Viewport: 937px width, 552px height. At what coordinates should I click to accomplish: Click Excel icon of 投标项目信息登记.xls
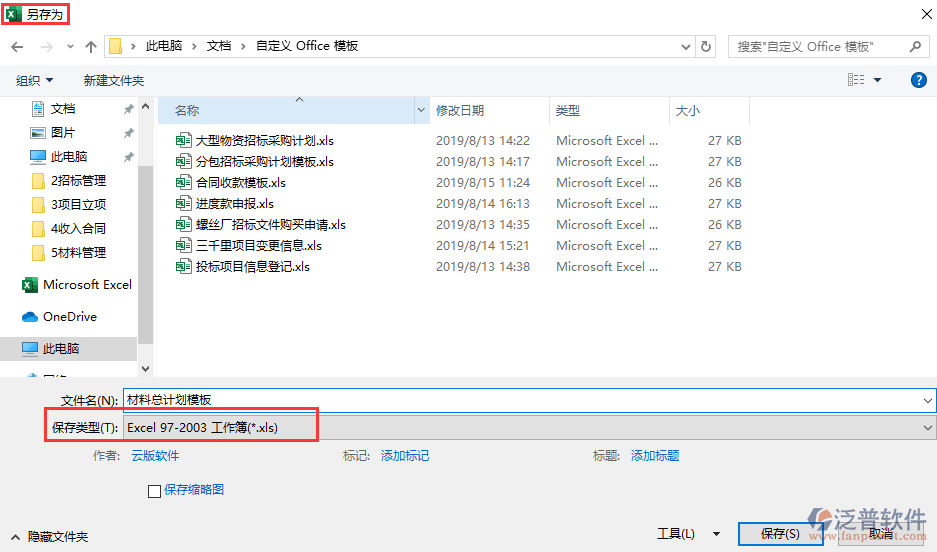(x=183, y=266)
